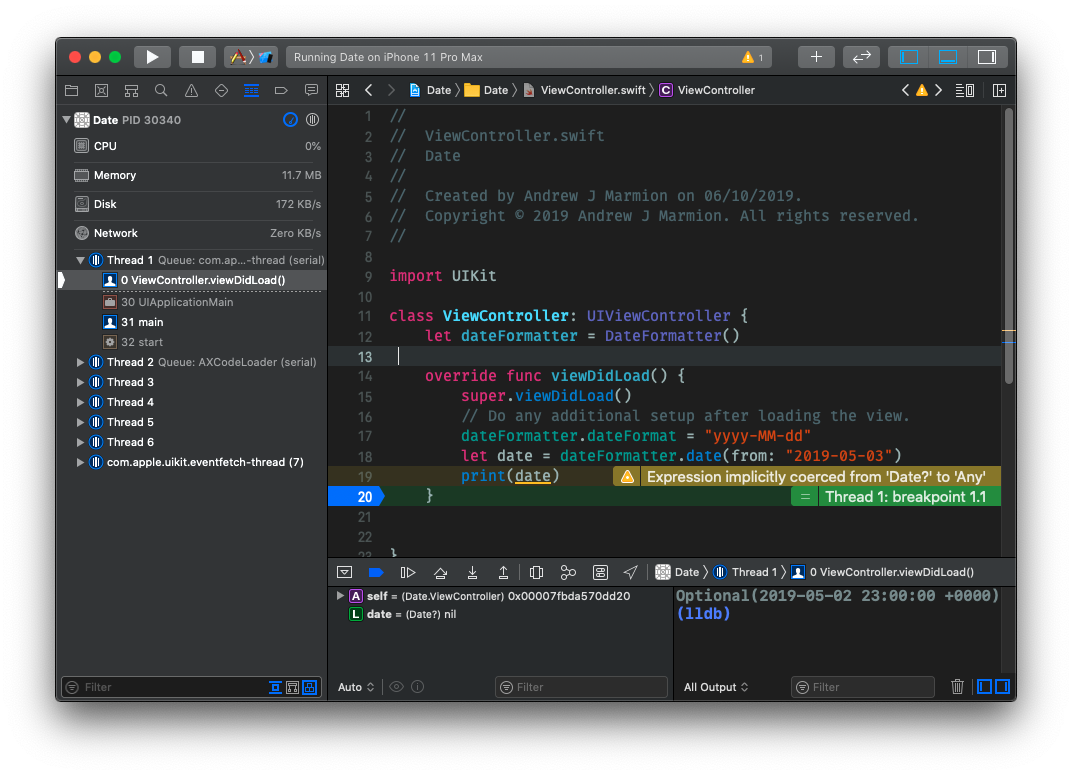Switch to the Project navigator tab
The width and height of the screenshot is (1072, 775).
71,90
